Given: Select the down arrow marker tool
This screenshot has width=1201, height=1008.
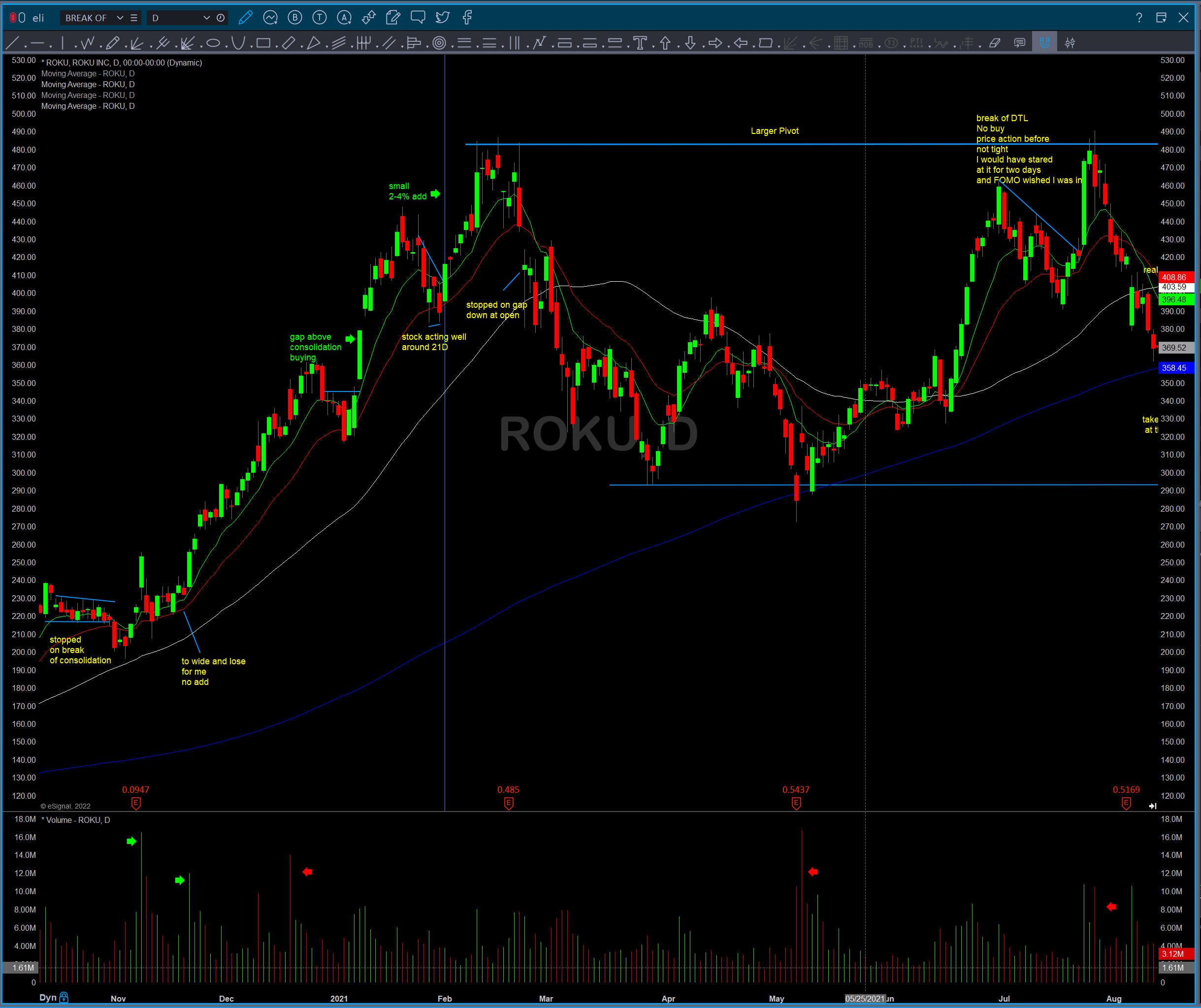Looking at the screenshot, I should click(690, 43).
